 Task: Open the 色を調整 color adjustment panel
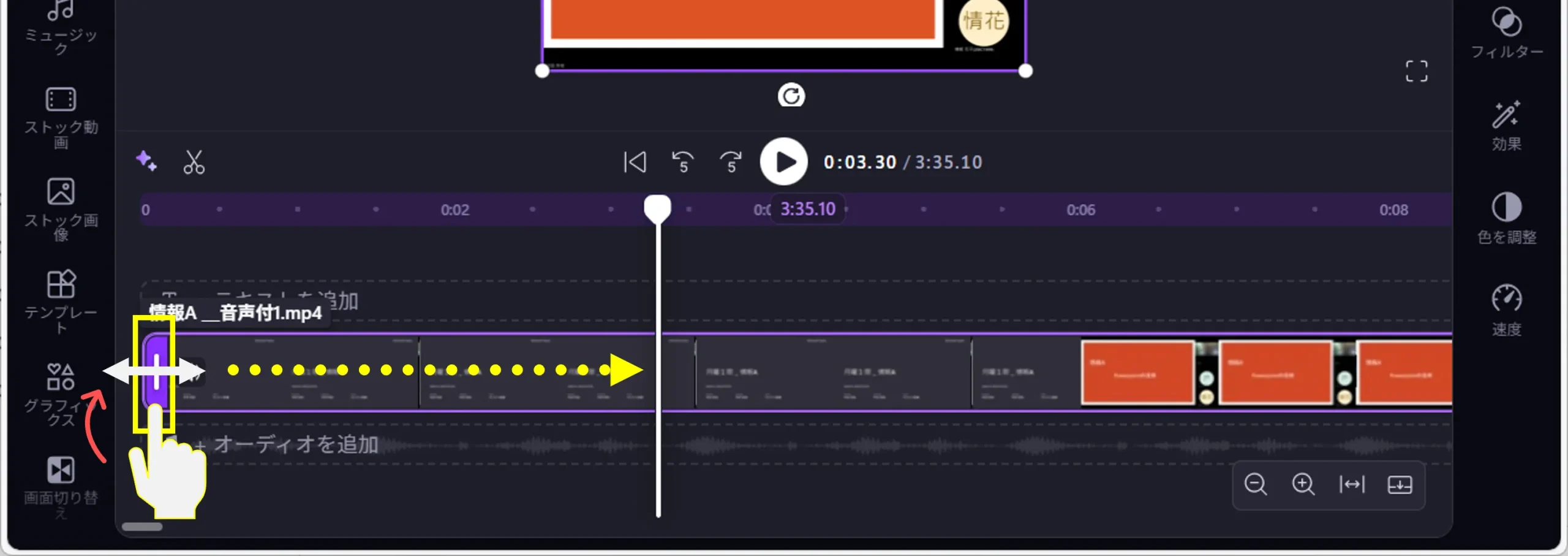[x=1506, y=218]
